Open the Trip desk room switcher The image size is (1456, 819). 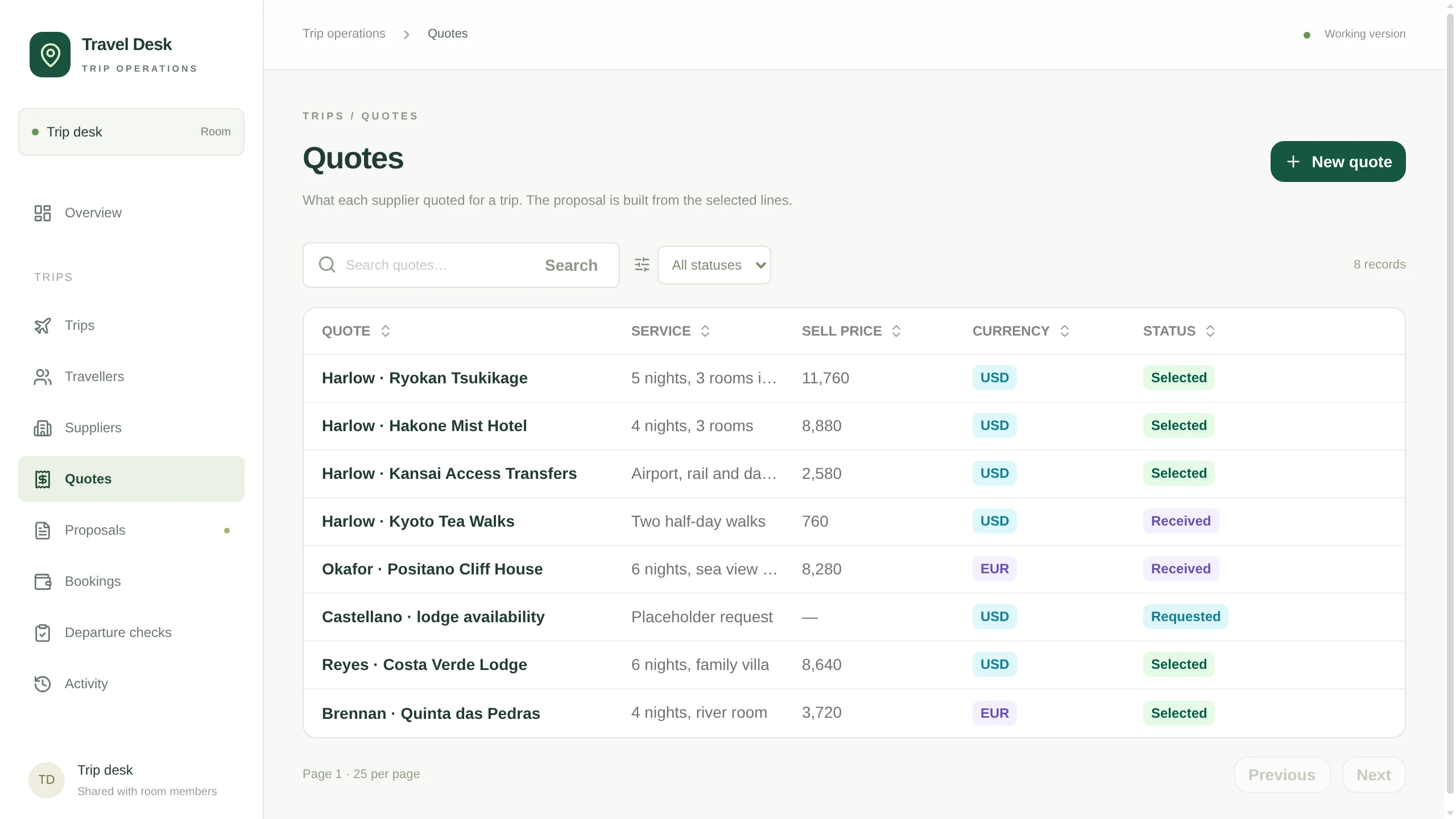tap(131, 132)
